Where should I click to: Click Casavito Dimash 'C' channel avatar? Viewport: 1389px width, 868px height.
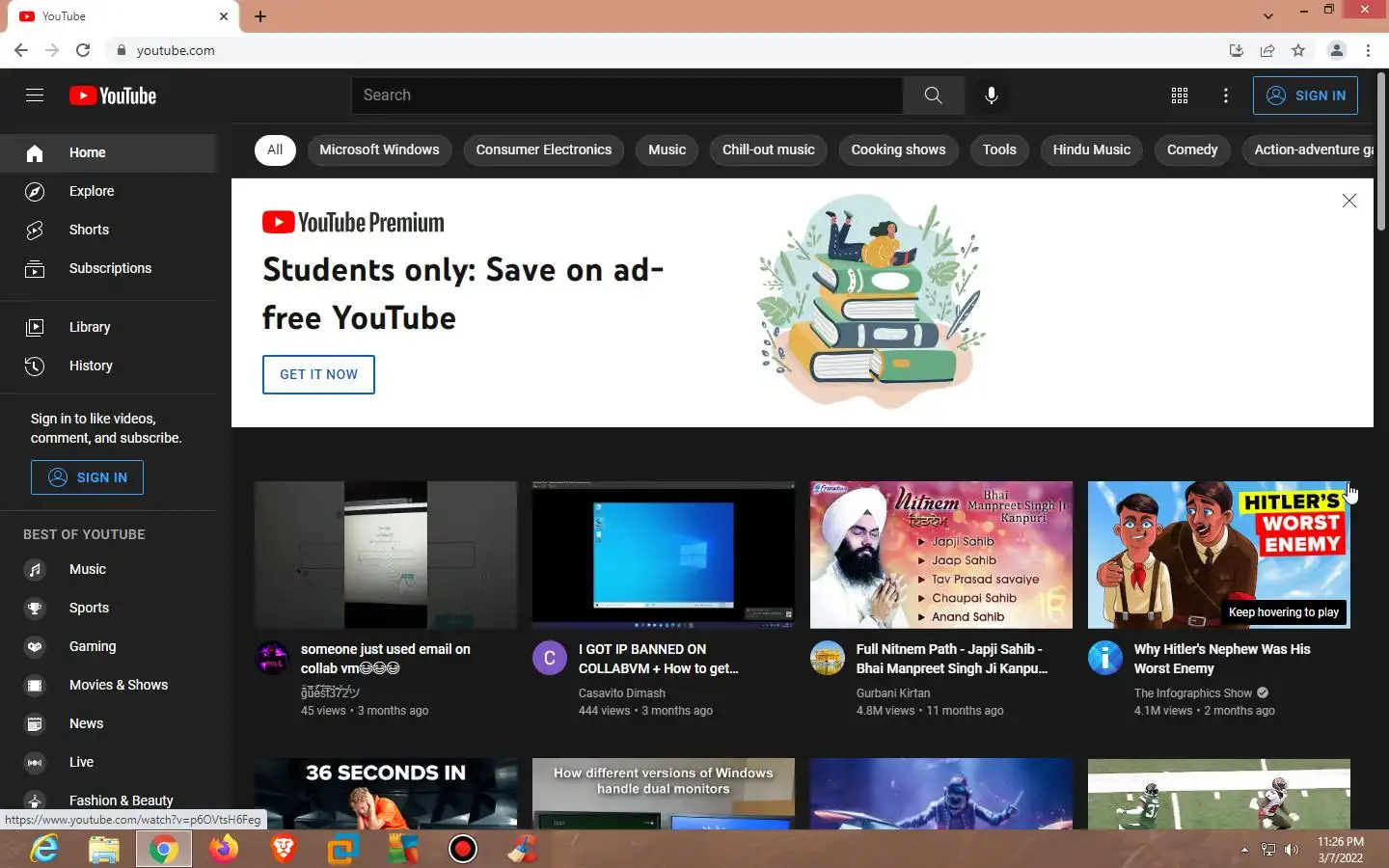pyautogui.click(x=550, y=658)
